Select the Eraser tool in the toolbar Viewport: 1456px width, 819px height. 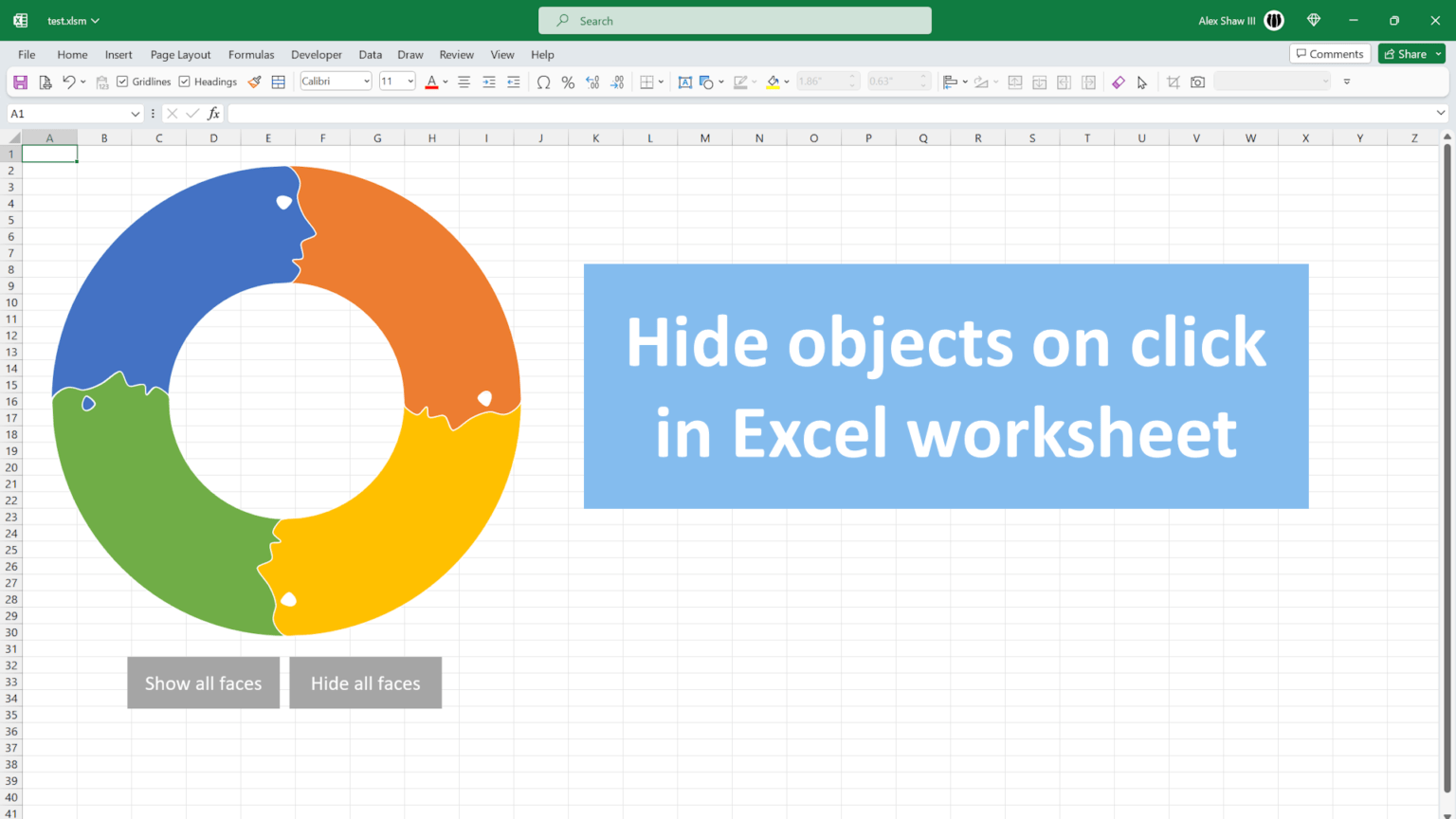click(1118, 82)
